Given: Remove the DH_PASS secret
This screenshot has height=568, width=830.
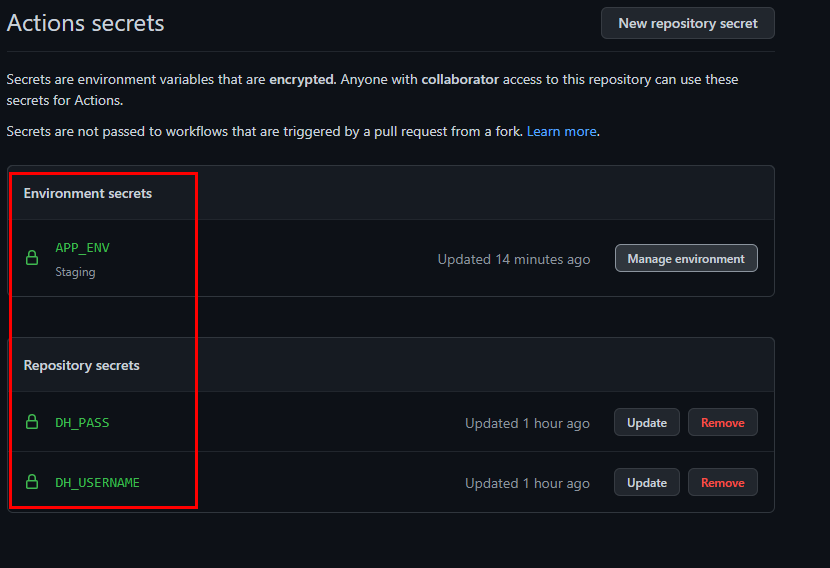Looking at the screenshot, I should 723,422.
